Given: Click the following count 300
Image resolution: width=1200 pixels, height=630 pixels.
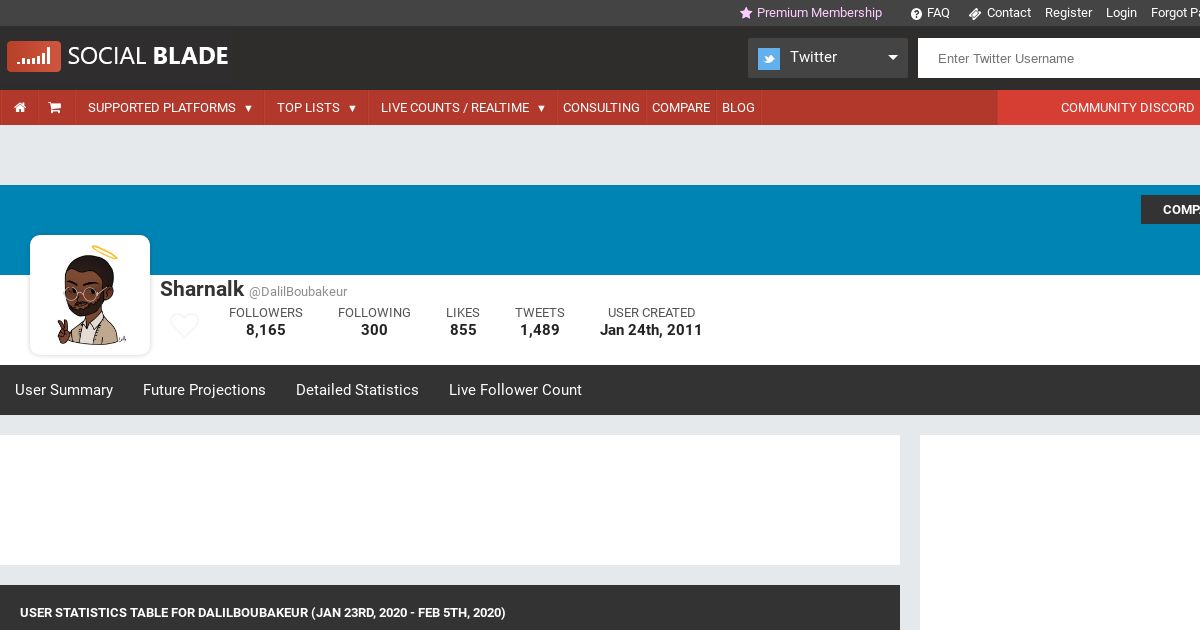Looking at the screenshot, I should point(374,330).
